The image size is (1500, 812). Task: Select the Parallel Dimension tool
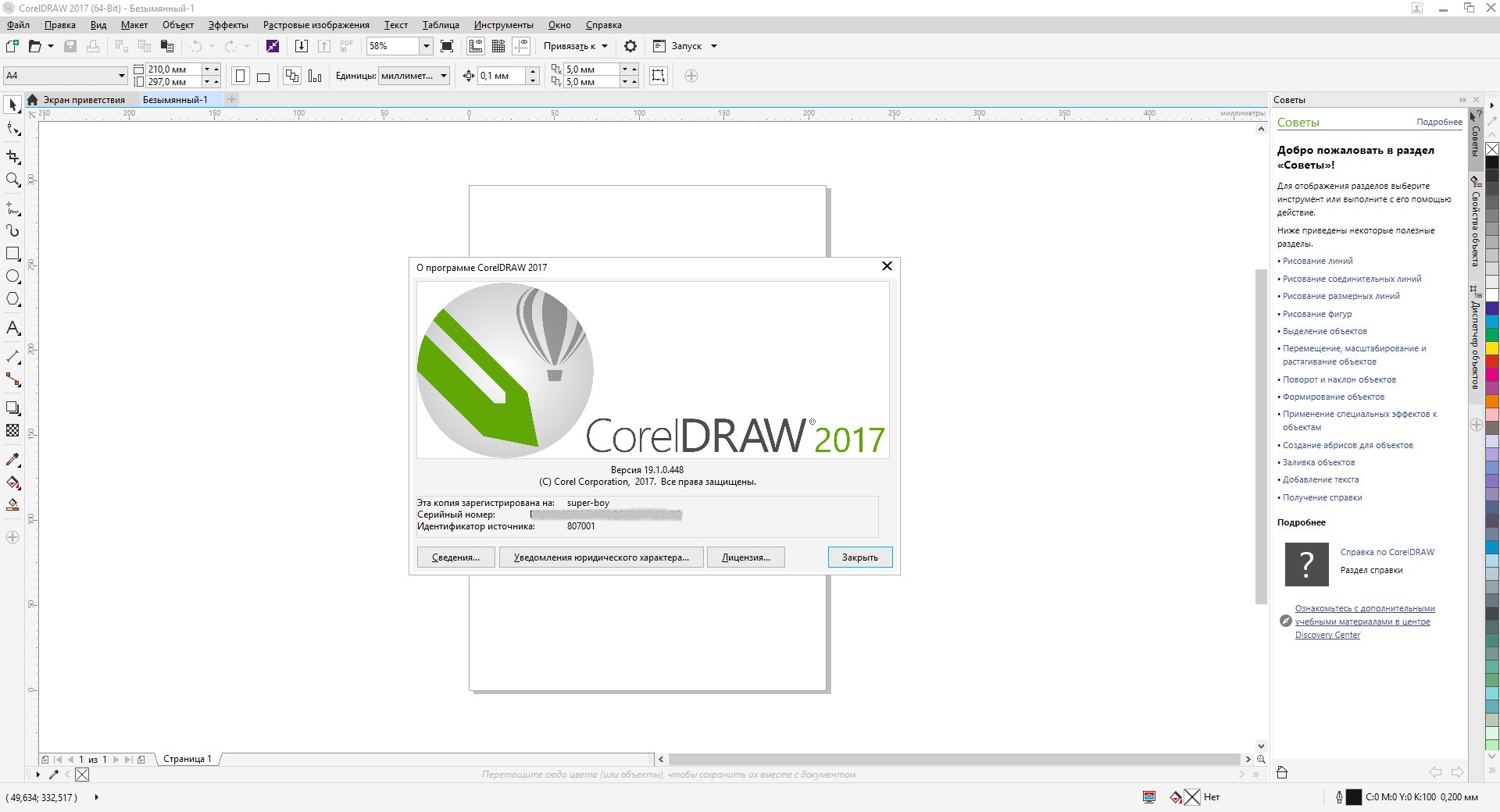coord(12,357)
